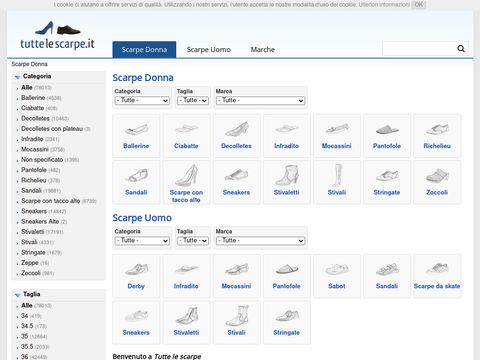Open the Scarpe con tacco alto tile
The width and height of the screenshot is (480, 360).
tap(186, 182)
